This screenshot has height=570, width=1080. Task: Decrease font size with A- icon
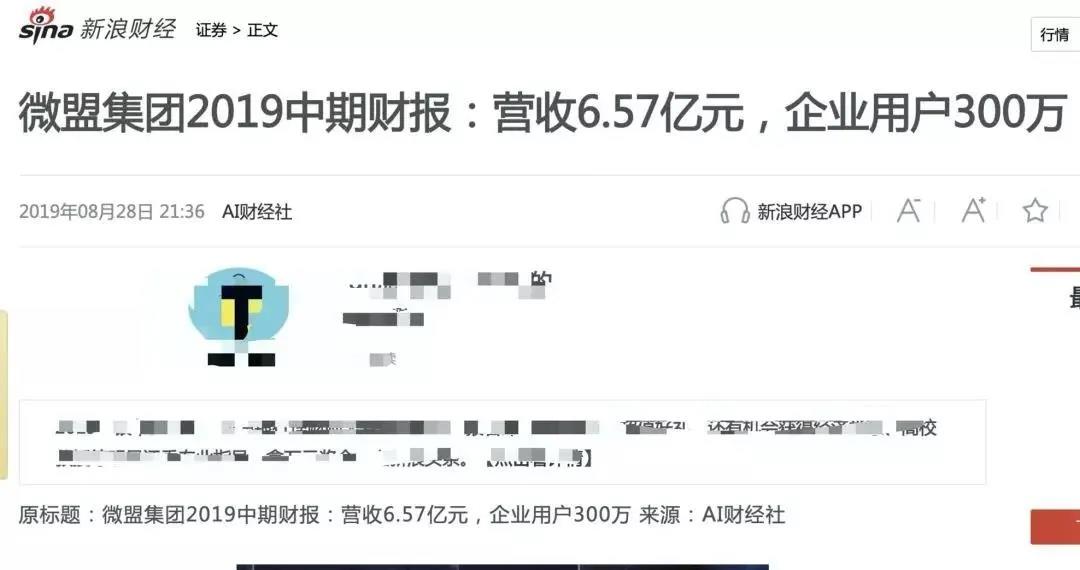908,210
